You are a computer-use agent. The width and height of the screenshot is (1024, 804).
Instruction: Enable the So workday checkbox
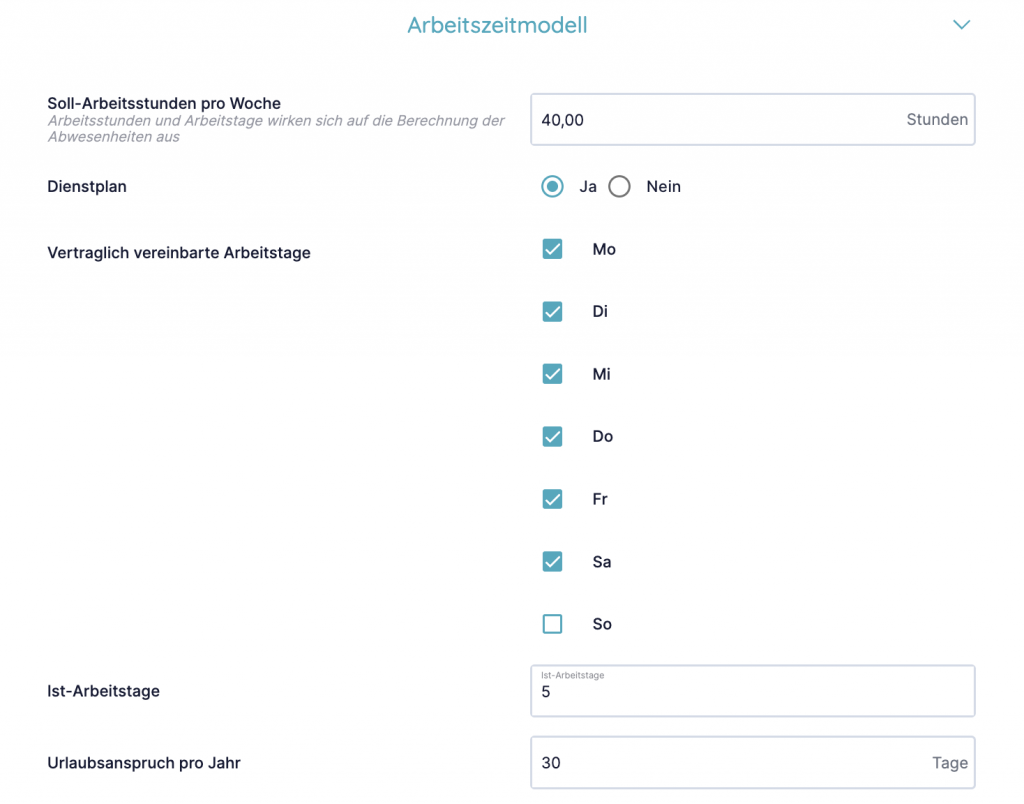[552, 624]
